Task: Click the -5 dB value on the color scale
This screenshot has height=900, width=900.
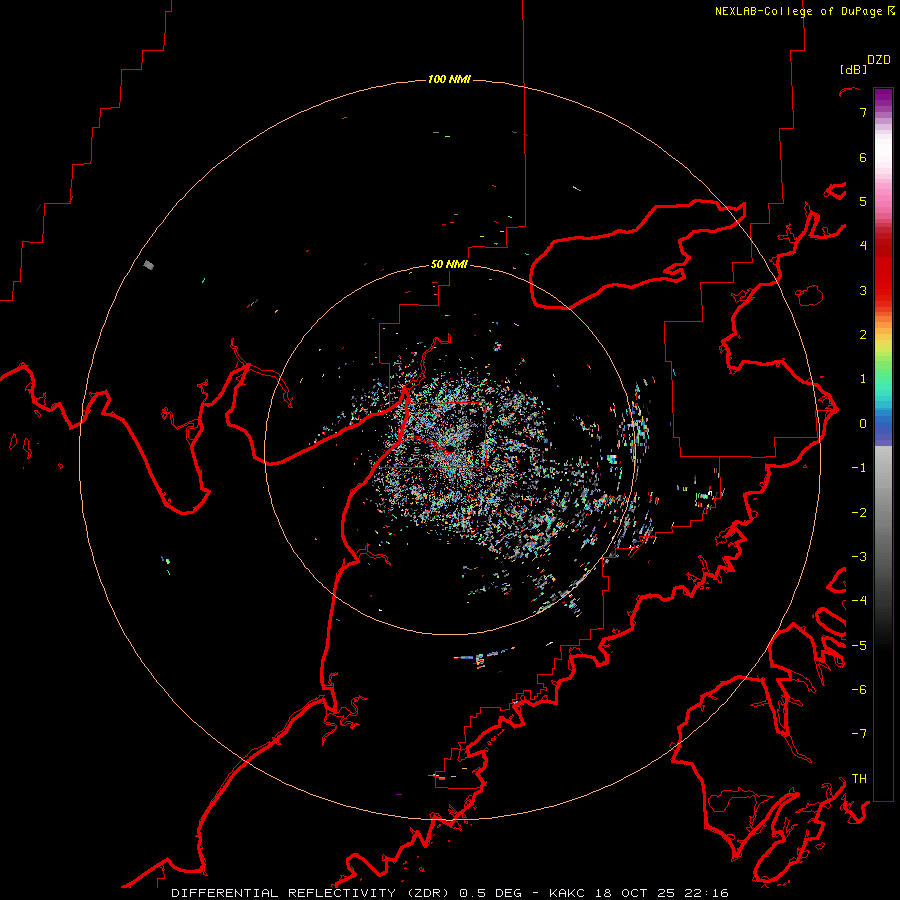Action: 859,646
